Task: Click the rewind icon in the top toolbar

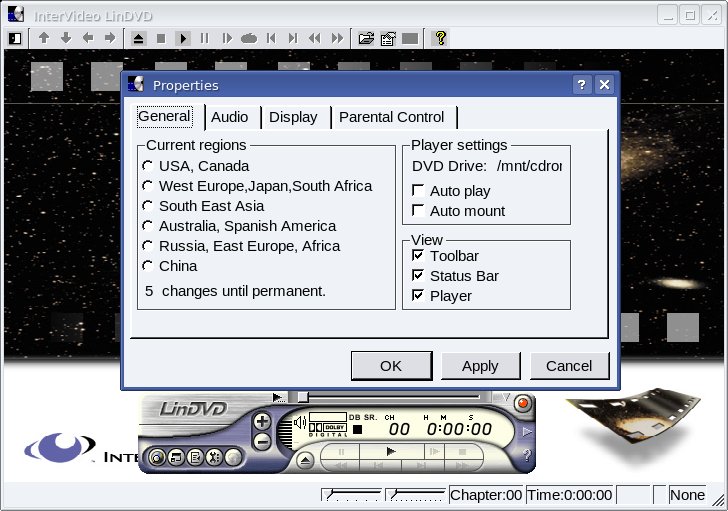Action: pos(315,39)
